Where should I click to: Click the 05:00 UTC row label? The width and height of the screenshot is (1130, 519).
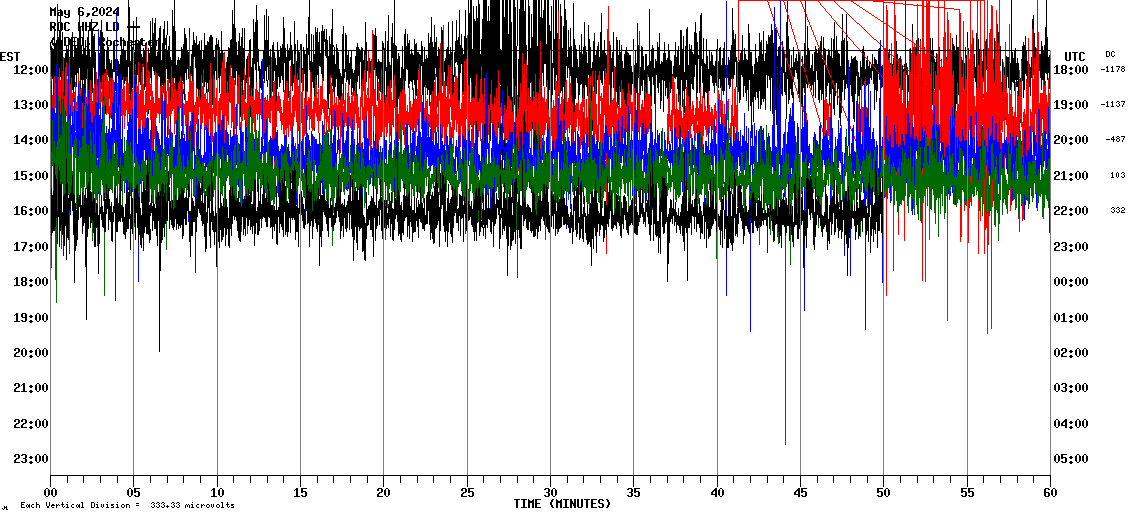(1071, 458)
